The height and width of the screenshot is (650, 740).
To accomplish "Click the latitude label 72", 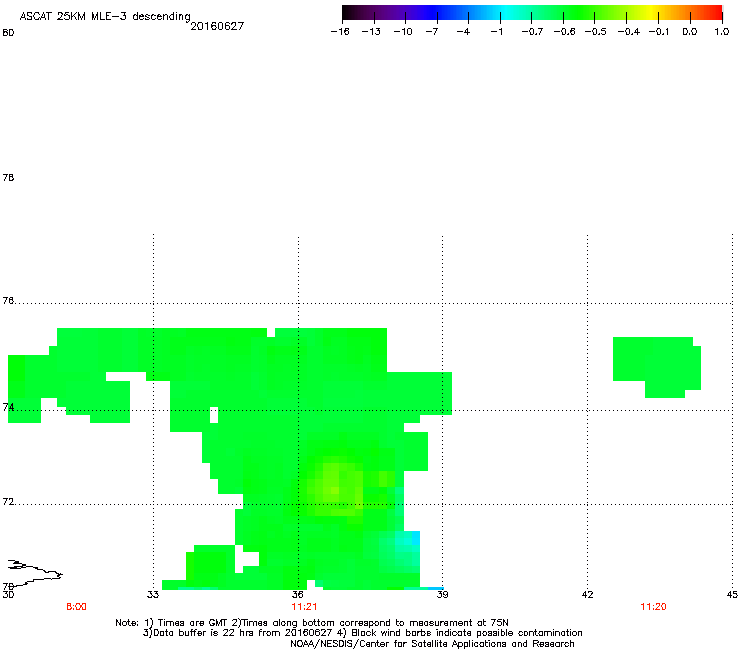I will 8,501.
